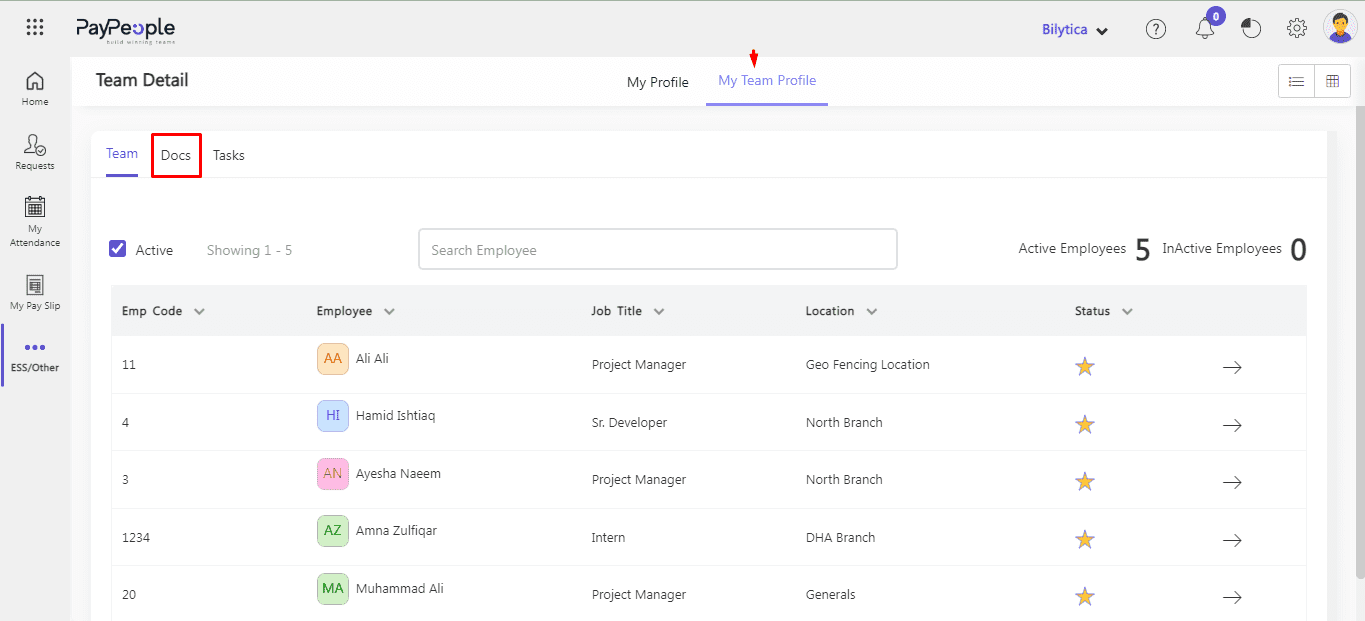Screen dimensions: 1365x621
Task: Open the Settings gear icon
Action: pos(1296,28)
